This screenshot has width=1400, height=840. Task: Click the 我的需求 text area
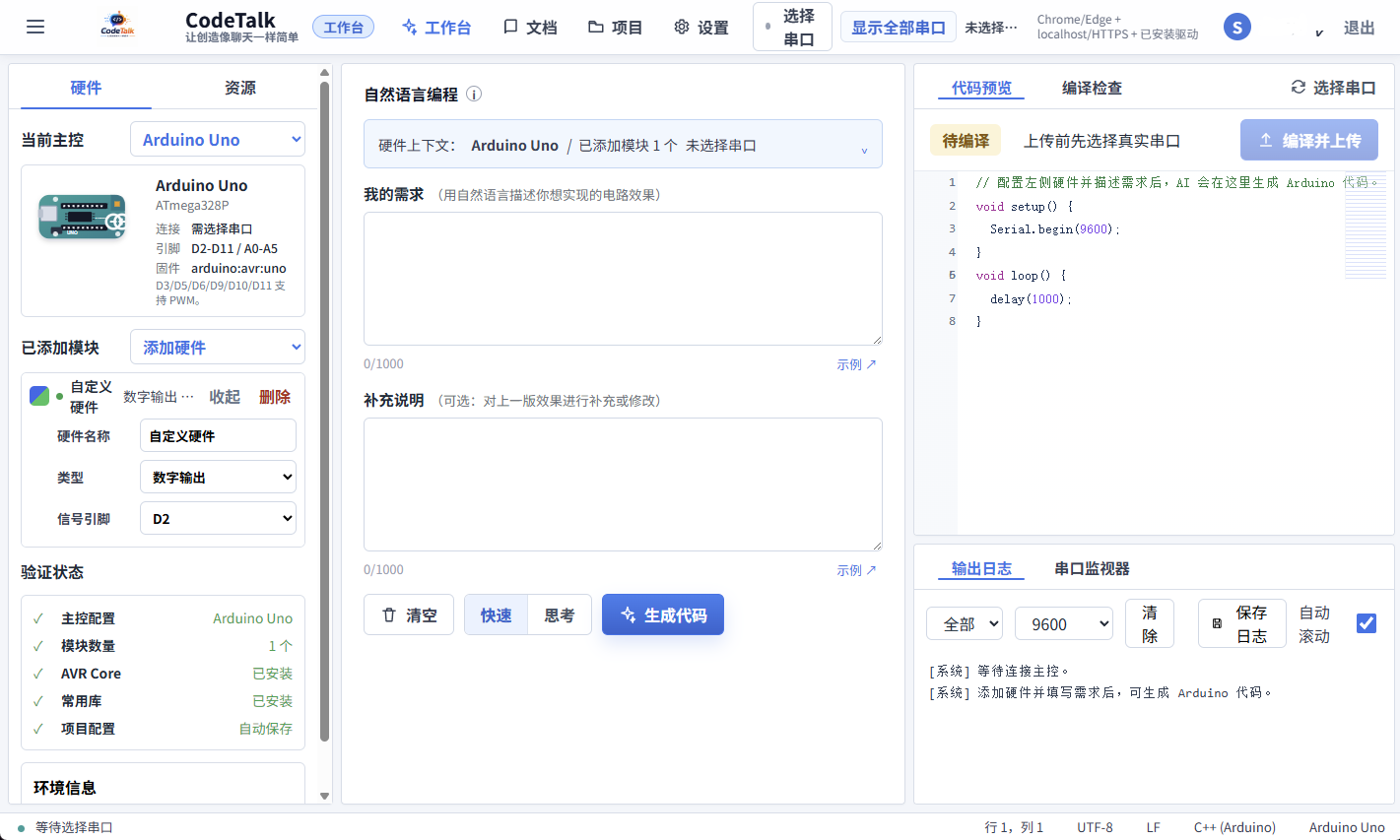coord(623,279)
